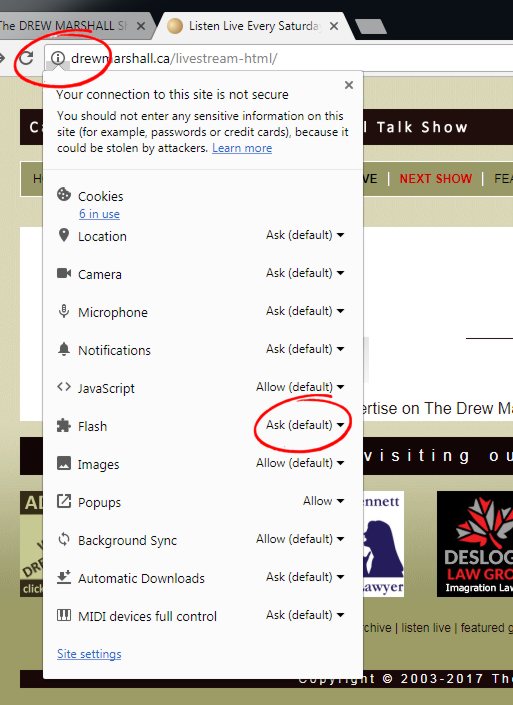Screen dimensions: 513x705
Task: Close the Listen Live Every Saturday tab
Action: click(334, 26)
